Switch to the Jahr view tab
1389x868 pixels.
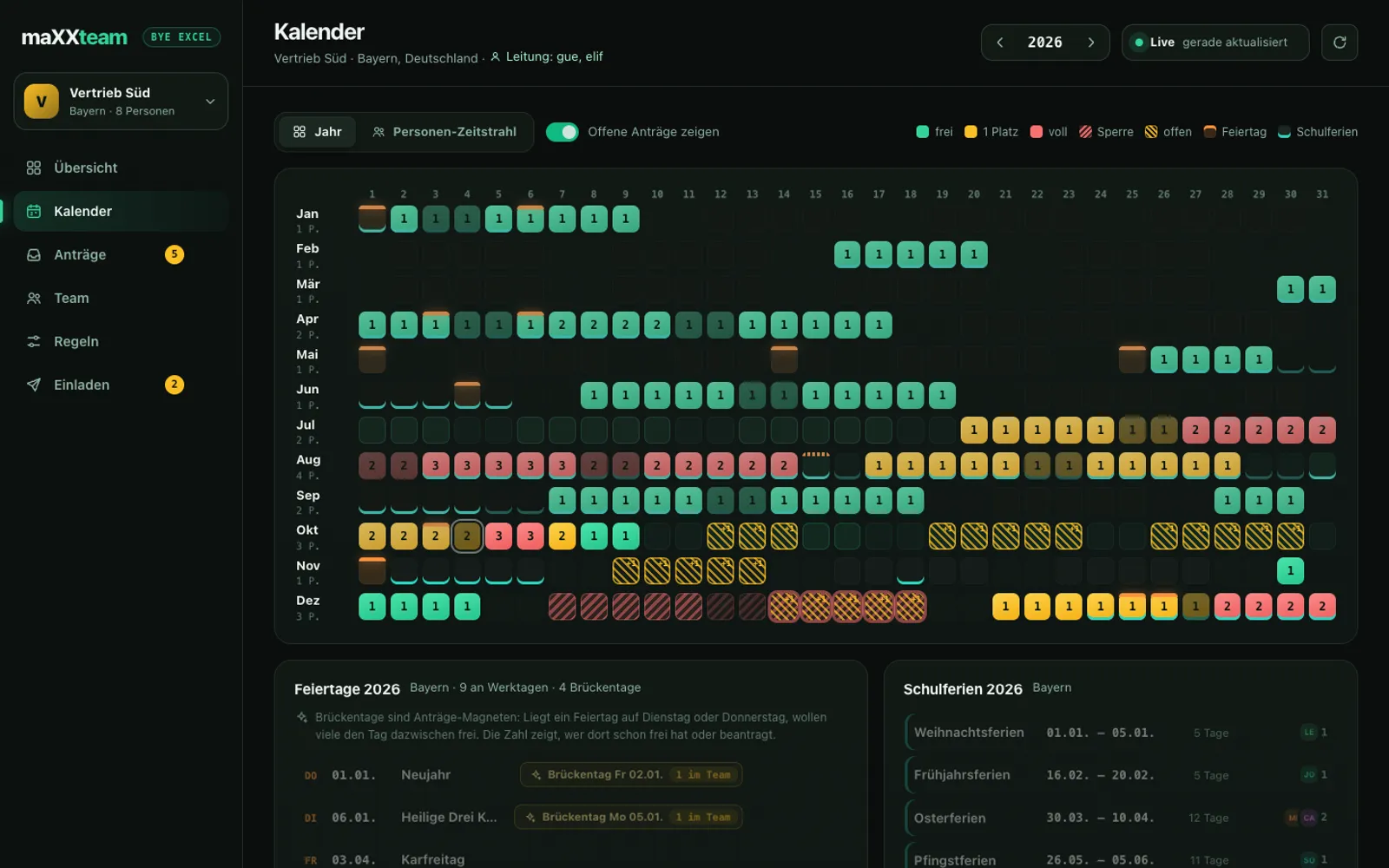point(318,132)
